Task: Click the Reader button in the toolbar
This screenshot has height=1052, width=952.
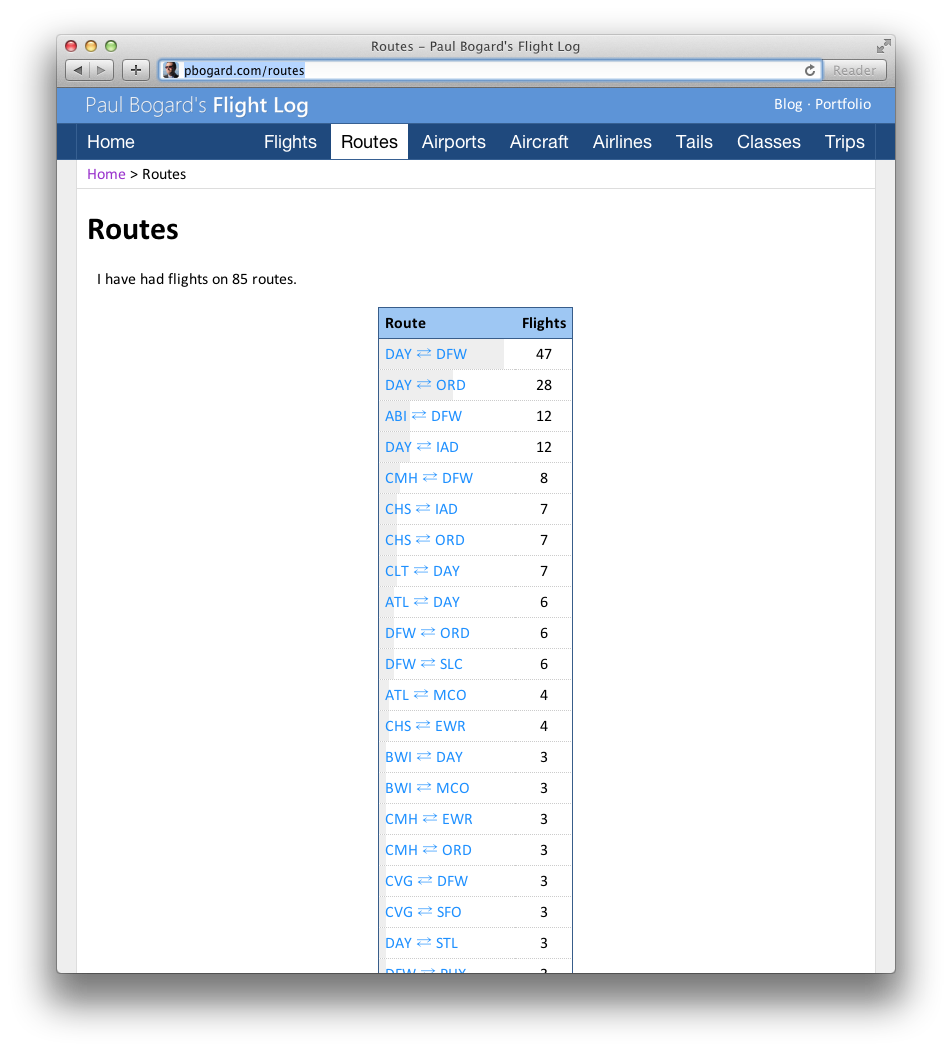Action: [854, 70]
